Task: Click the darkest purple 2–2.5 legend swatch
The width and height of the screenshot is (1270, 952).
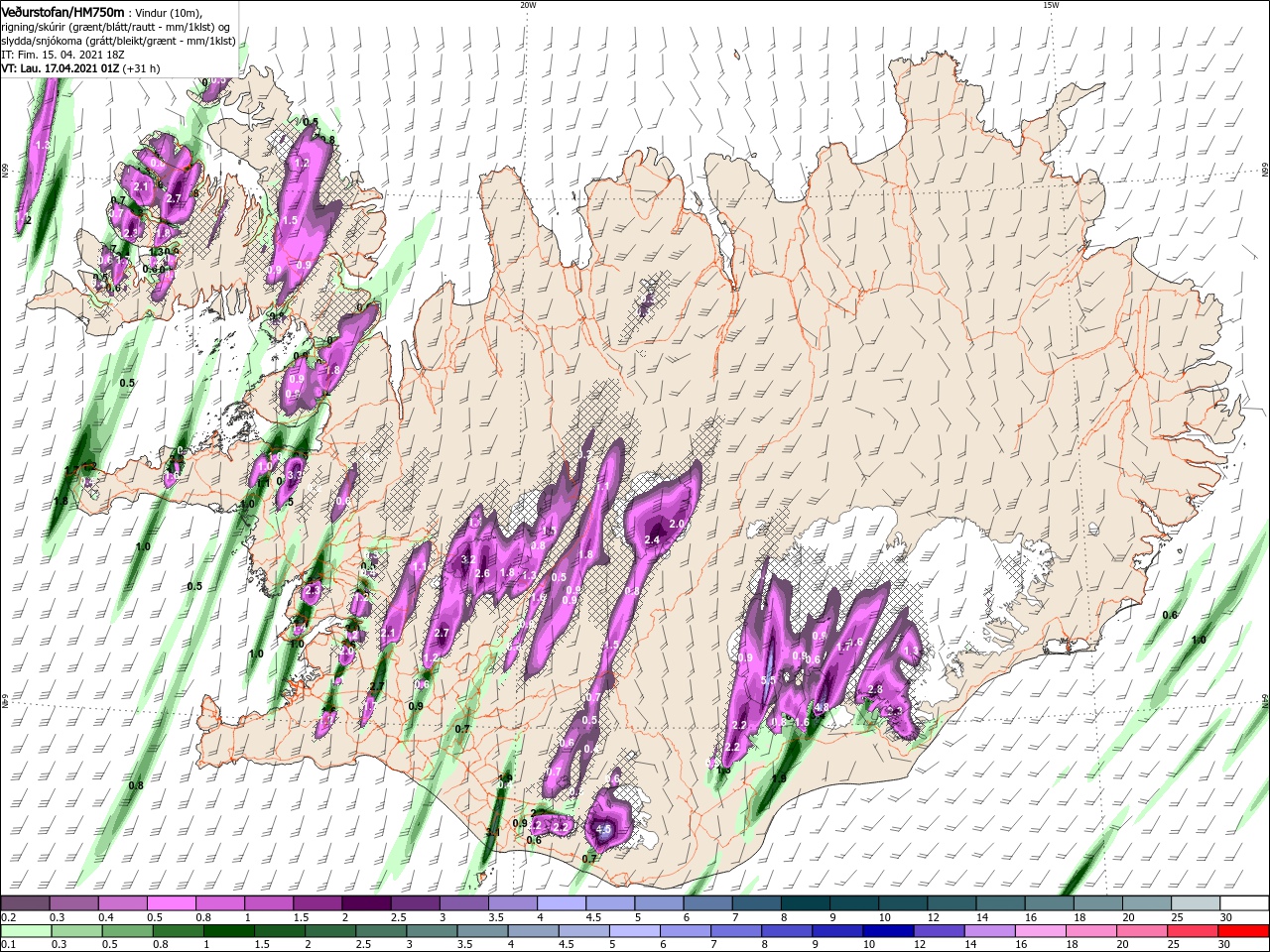Action: [x=365, y=903]
